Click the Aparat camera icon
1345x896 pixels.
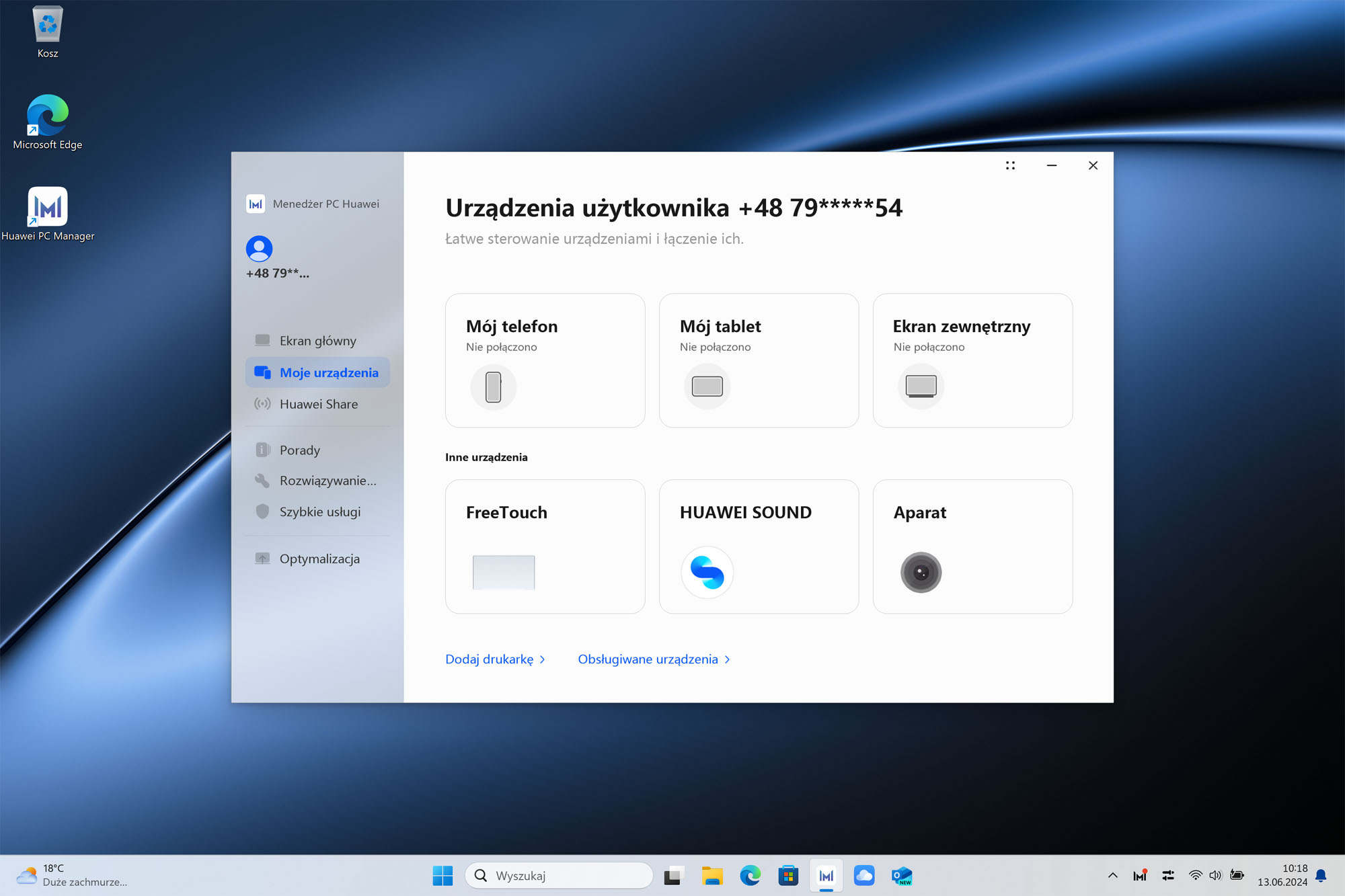pos(921,572)
